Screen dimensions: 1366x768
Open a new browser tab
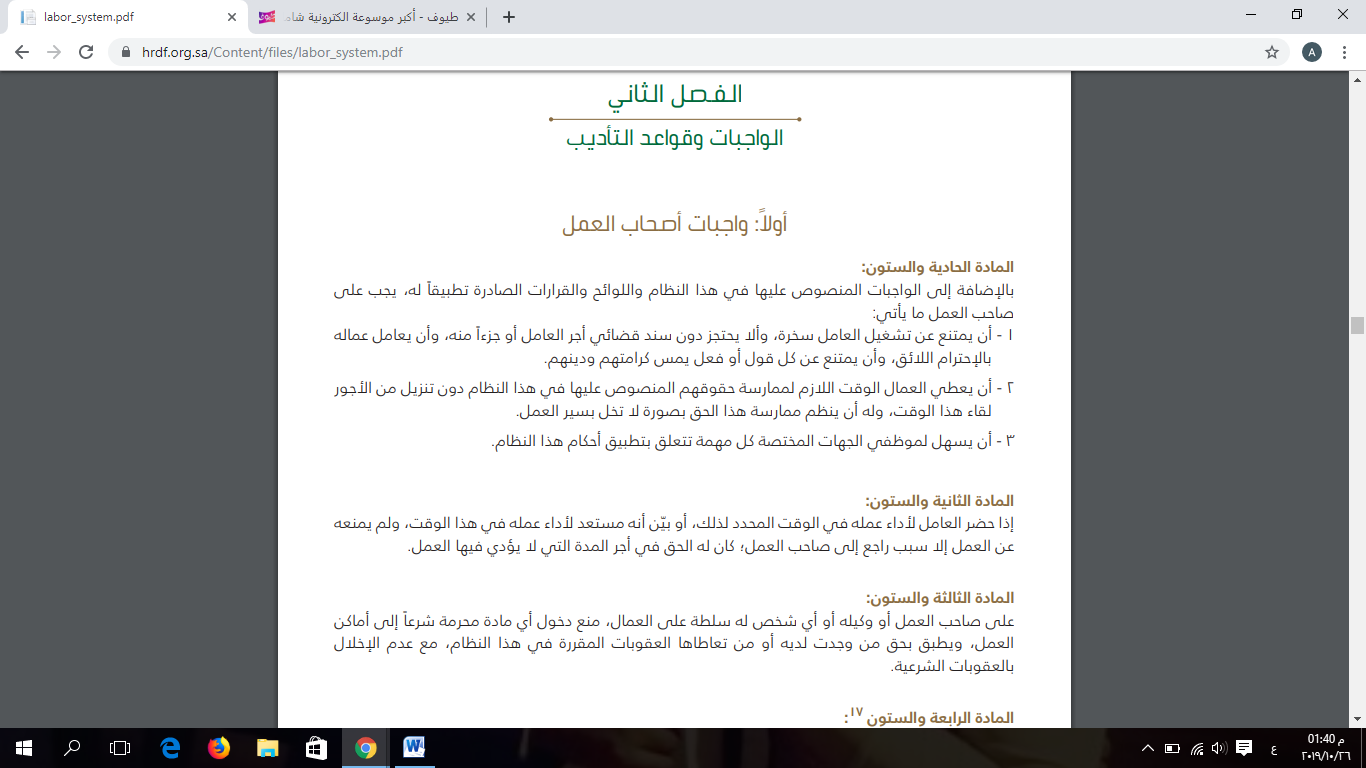509,17
